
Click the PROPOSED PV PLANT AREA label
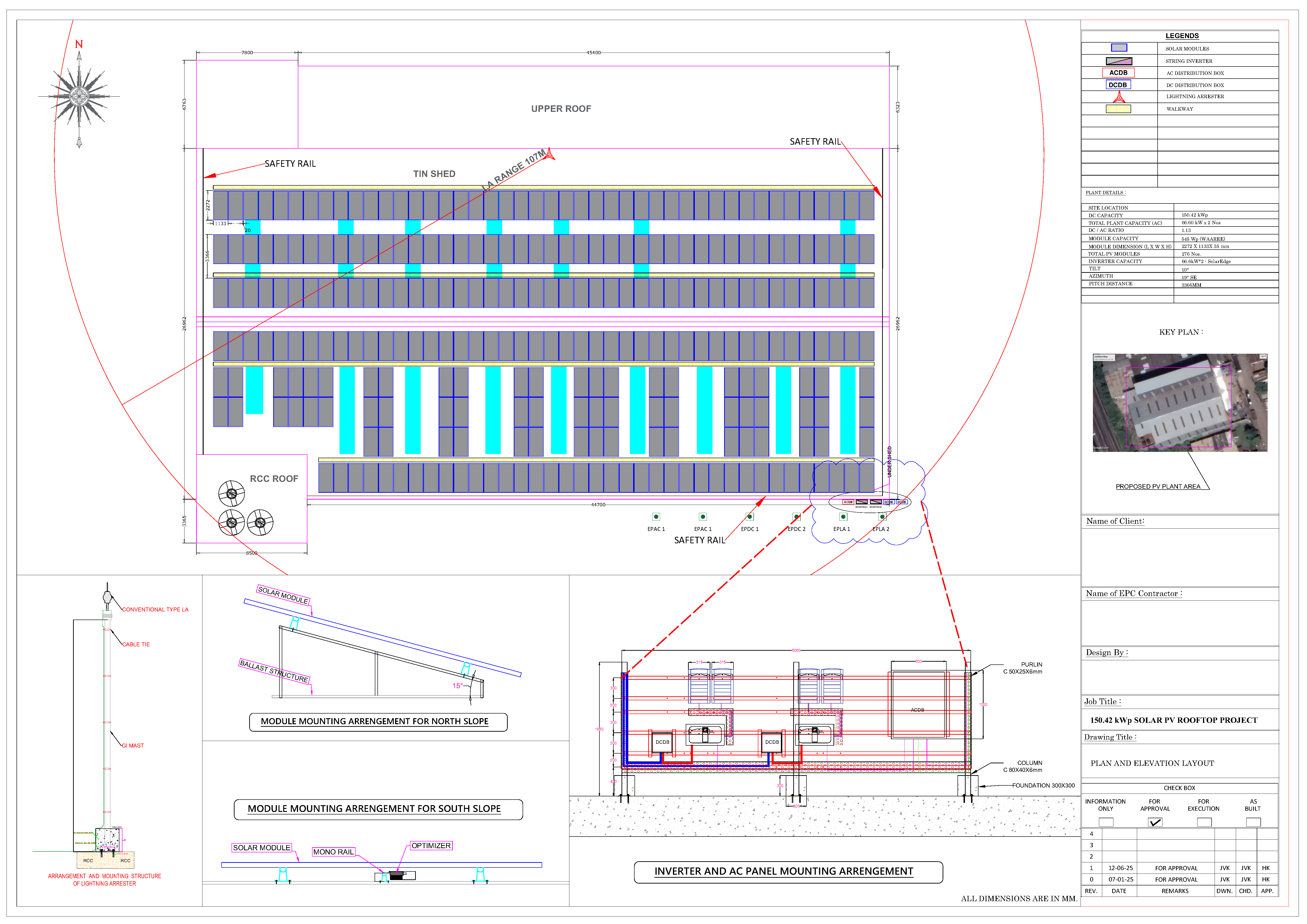(x=1158, y=487)
